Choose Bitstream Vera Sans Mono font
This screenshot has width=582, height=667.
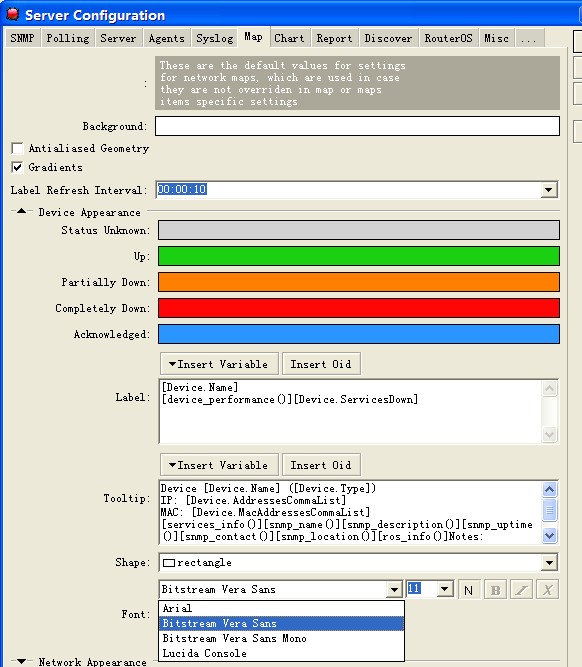[281, 638]
